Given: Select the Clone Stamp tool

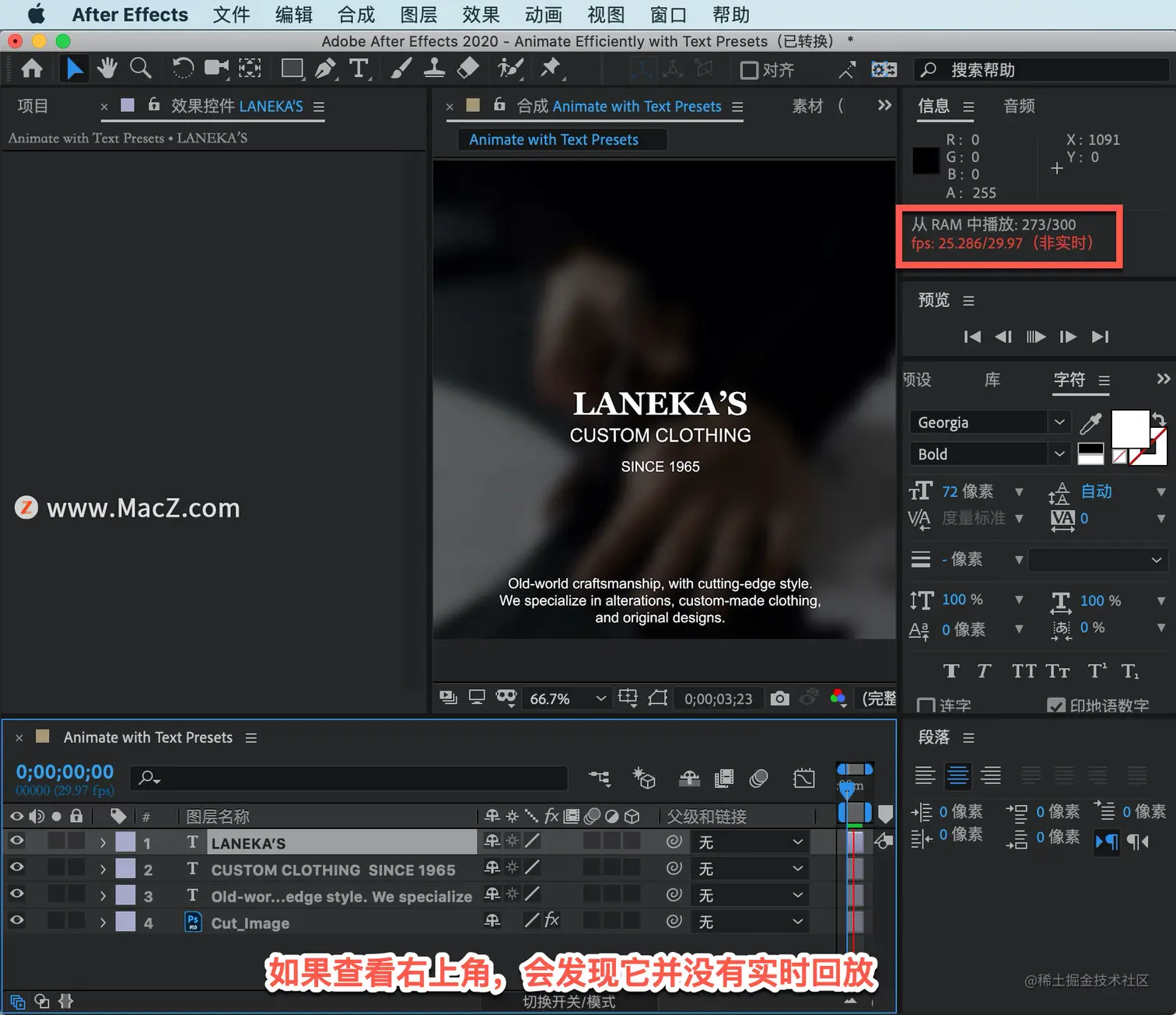Looking at the screenshot, I should (434, 68).
